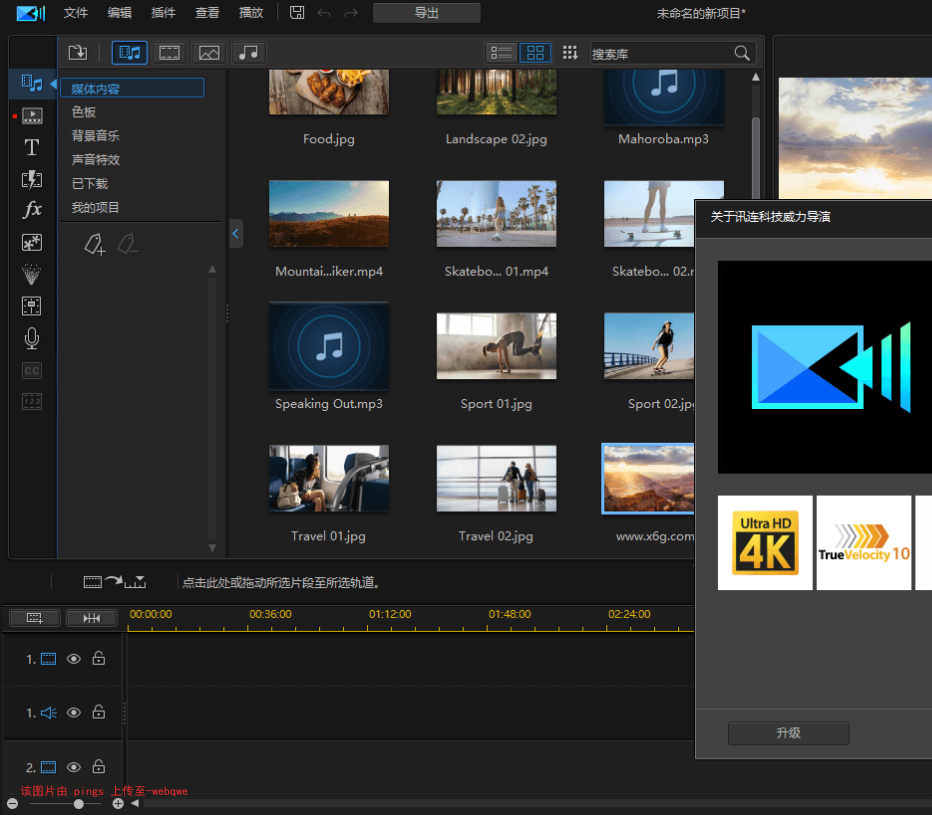Toggle lock on audio track 1
Screen dimensions: 932x815
point(99,712)
